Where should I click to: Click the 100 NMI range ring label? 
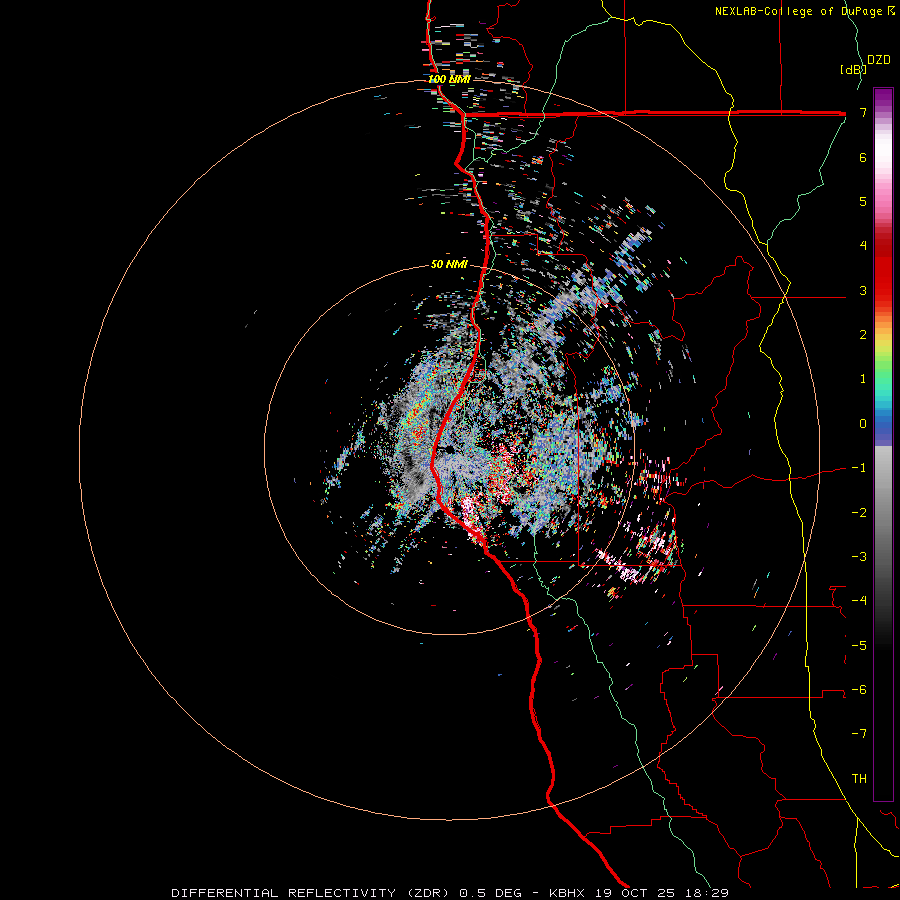click(449, 79)
